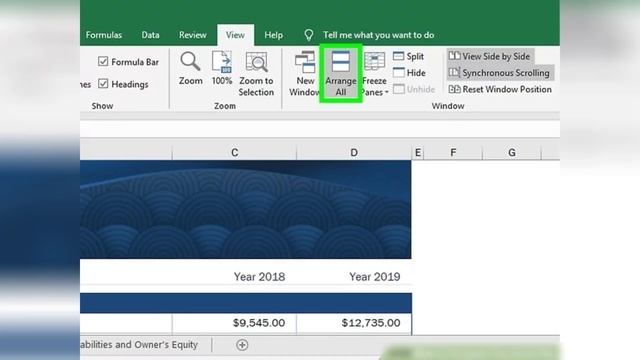Screen dimensions: 640x360
Task: Click Reset Window Position
Action: coord(500,89)
